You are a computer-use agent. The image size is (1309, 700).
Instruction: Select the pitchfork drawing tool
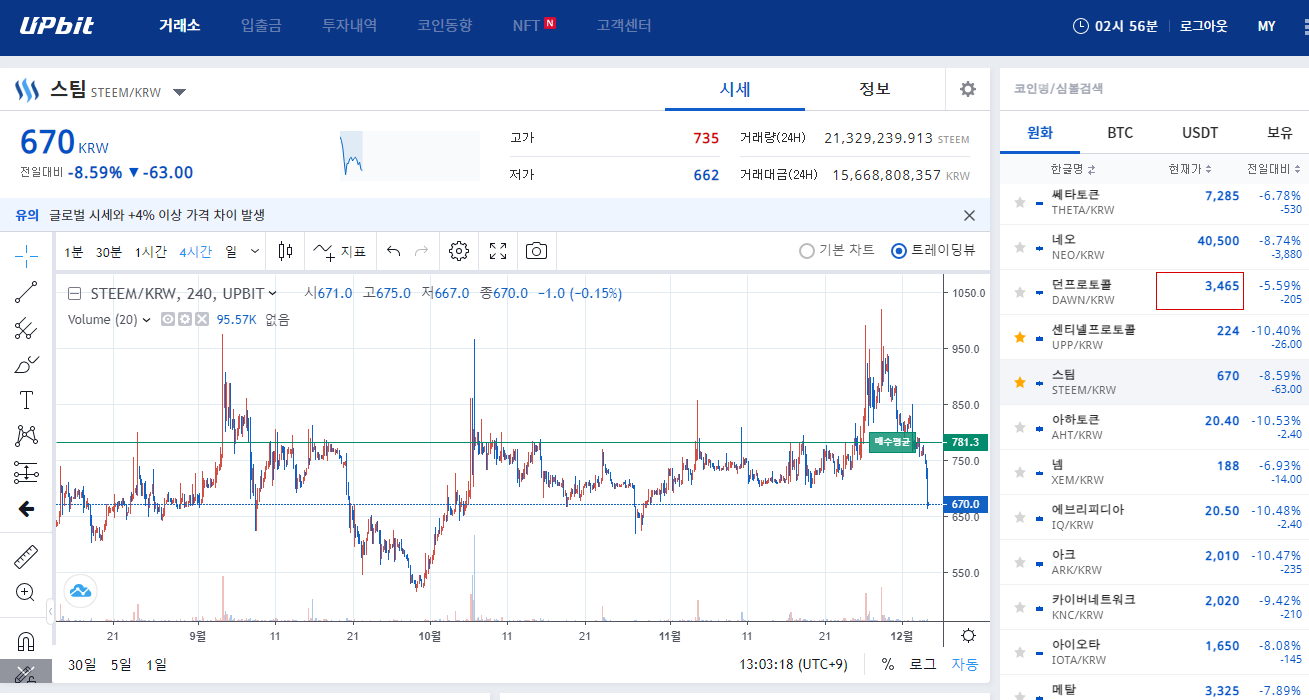pyautogui.click(x=26, y=328)
